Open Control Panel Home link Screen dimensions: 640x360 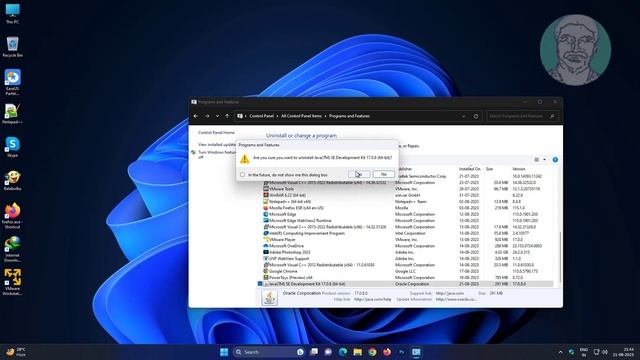coord(216,133)
